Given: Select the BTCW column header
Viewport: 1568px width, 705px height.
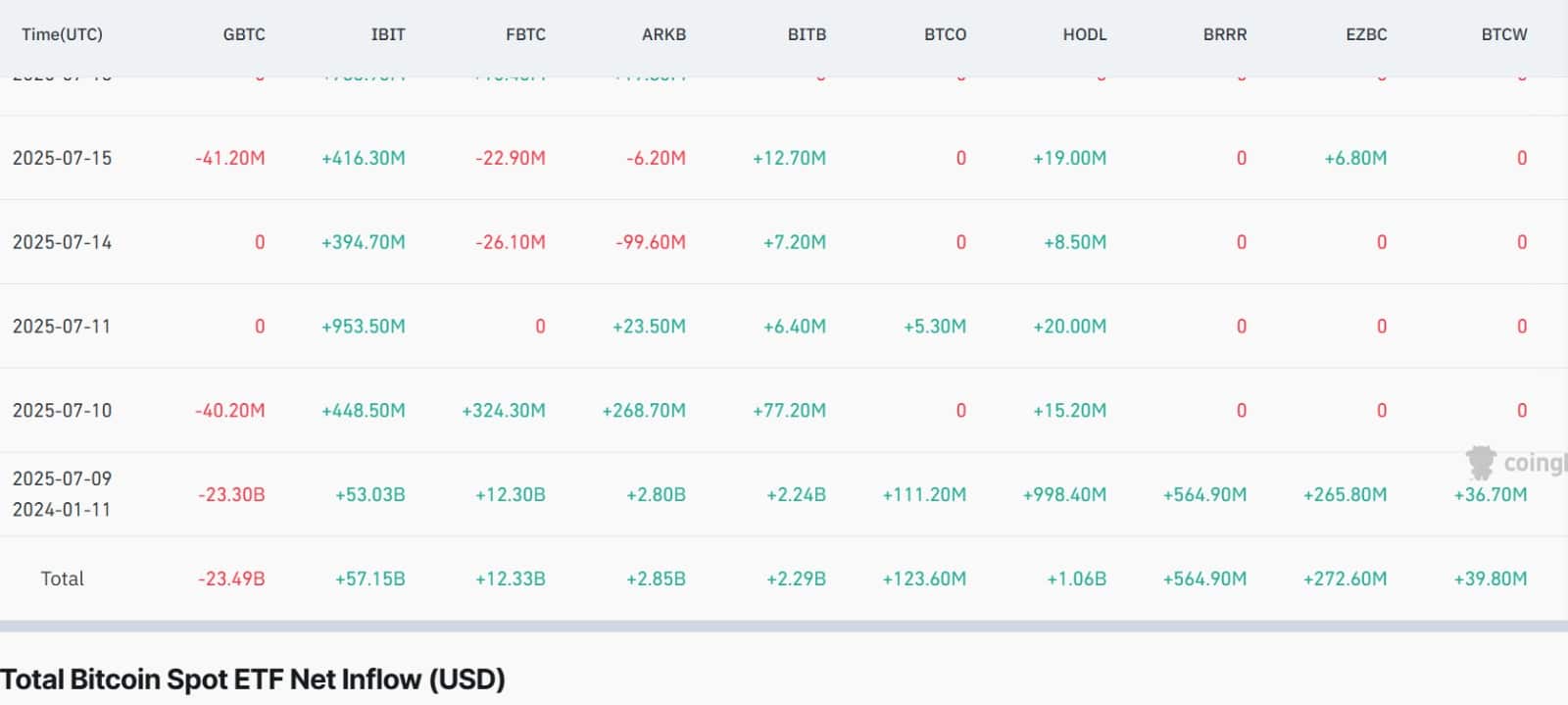Looking at the screenshot, I should pos(1504,34).
